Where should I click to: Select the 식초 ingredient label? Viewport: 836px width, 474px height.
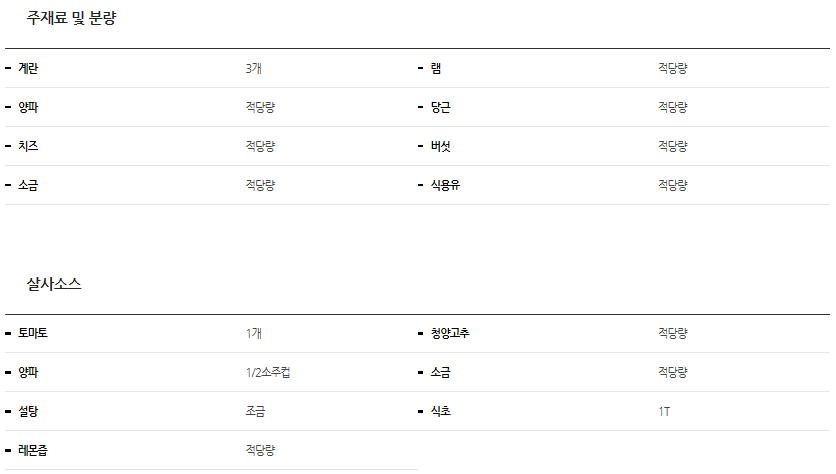(x=441, y=412)
